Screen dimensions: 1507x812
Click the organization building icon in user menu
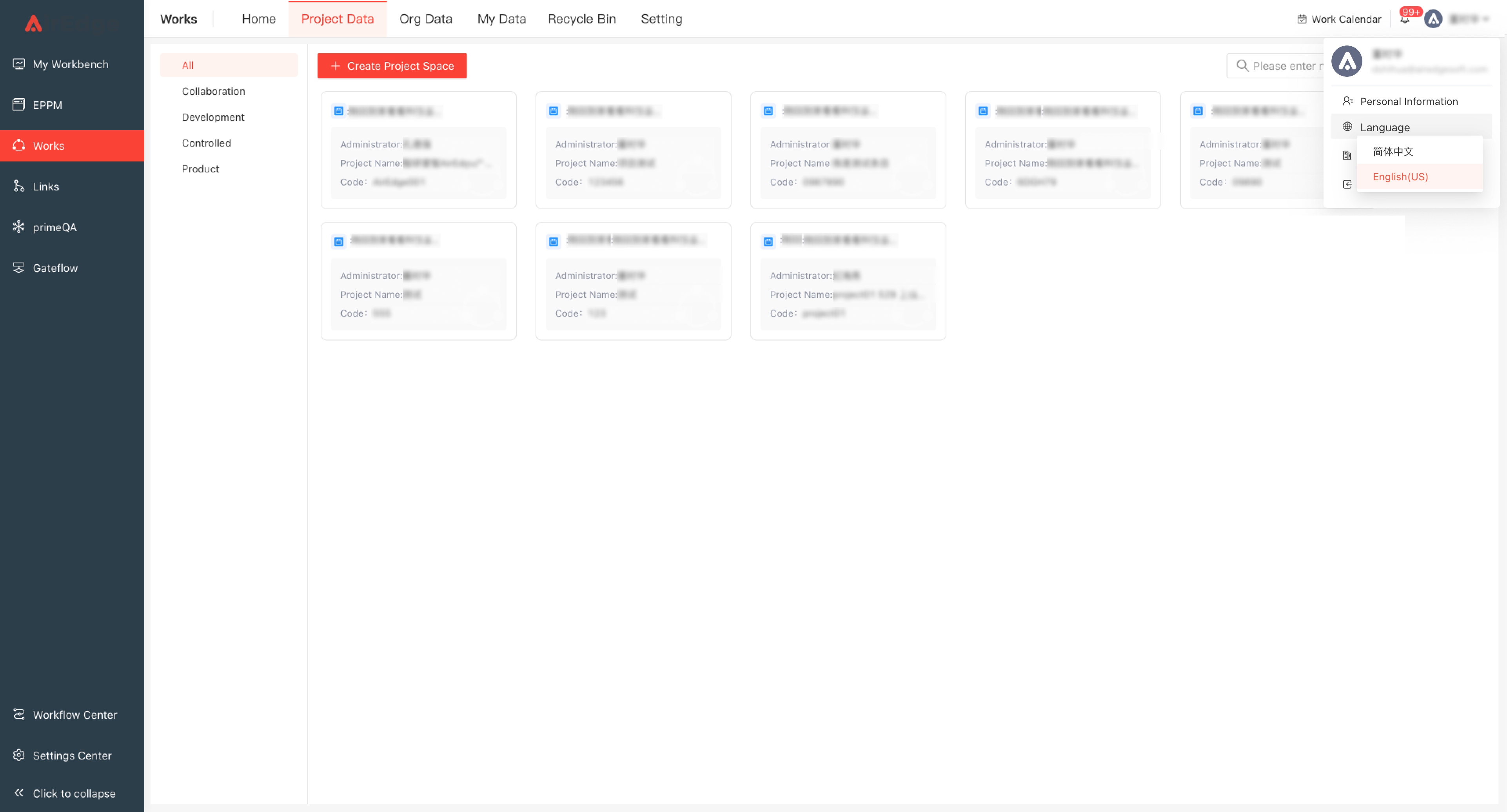[x=1347, y=156]
